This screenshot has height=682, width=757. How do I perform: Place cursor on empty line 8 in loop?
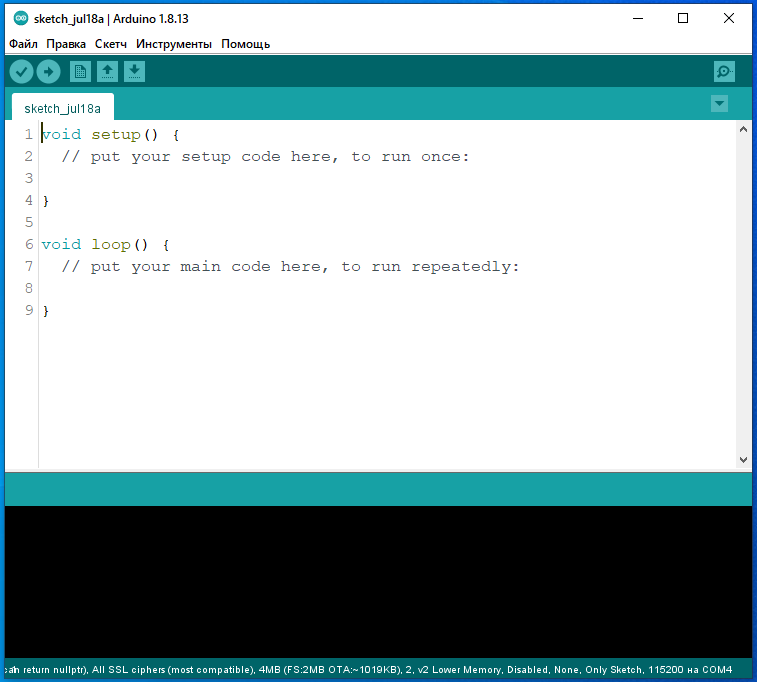click(200, 288)
